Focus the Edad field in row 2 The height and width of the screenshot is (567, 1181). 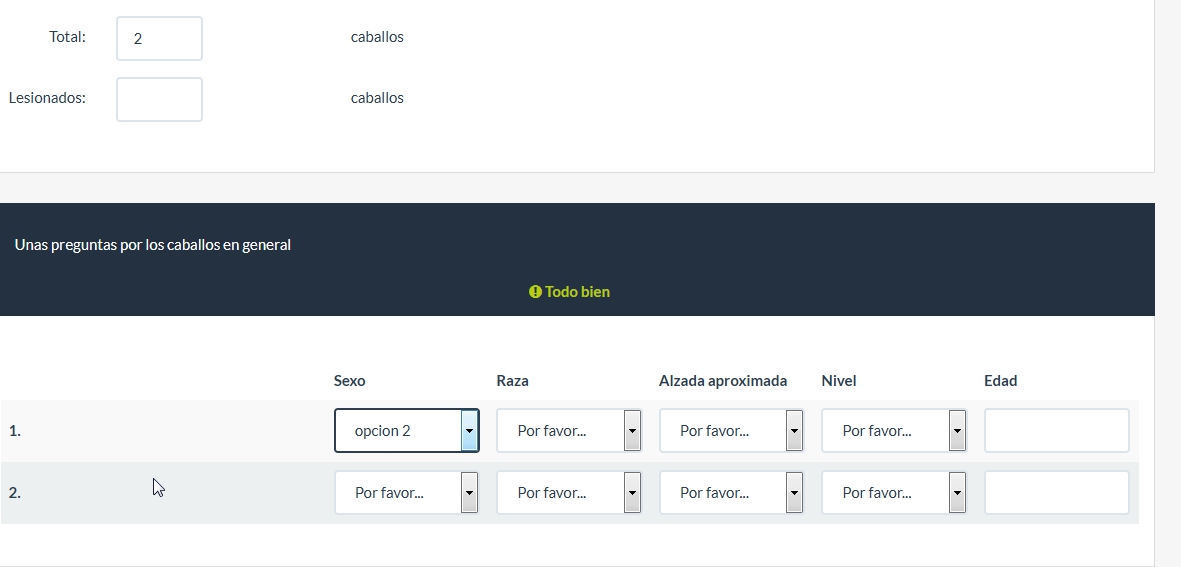pos(1056,493)
